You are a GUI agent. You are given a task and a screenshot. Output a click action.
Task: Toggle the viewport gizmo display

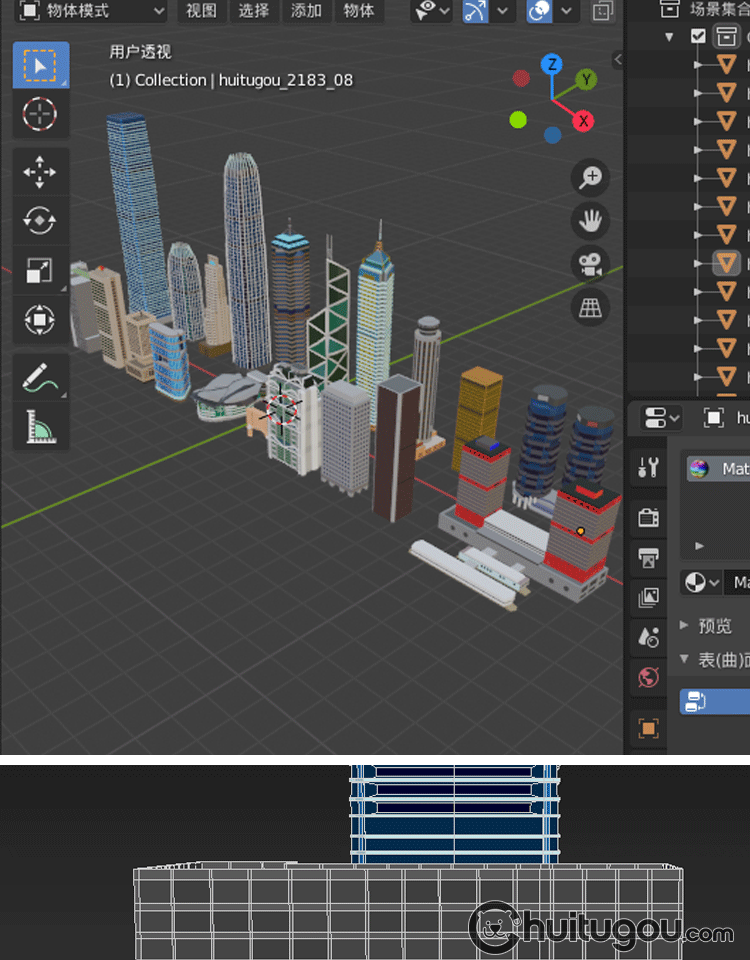[x=476, y=11]
